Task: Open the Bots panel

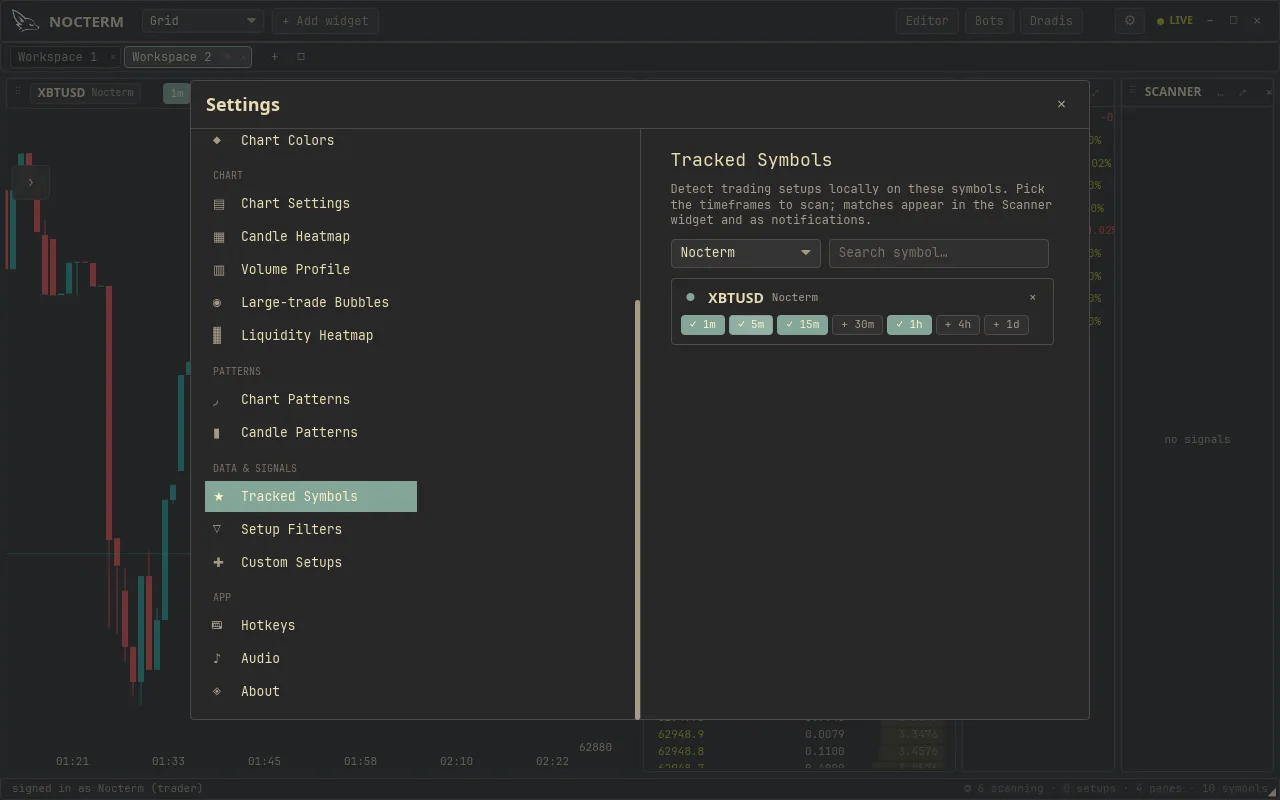Action: (989, 21)
